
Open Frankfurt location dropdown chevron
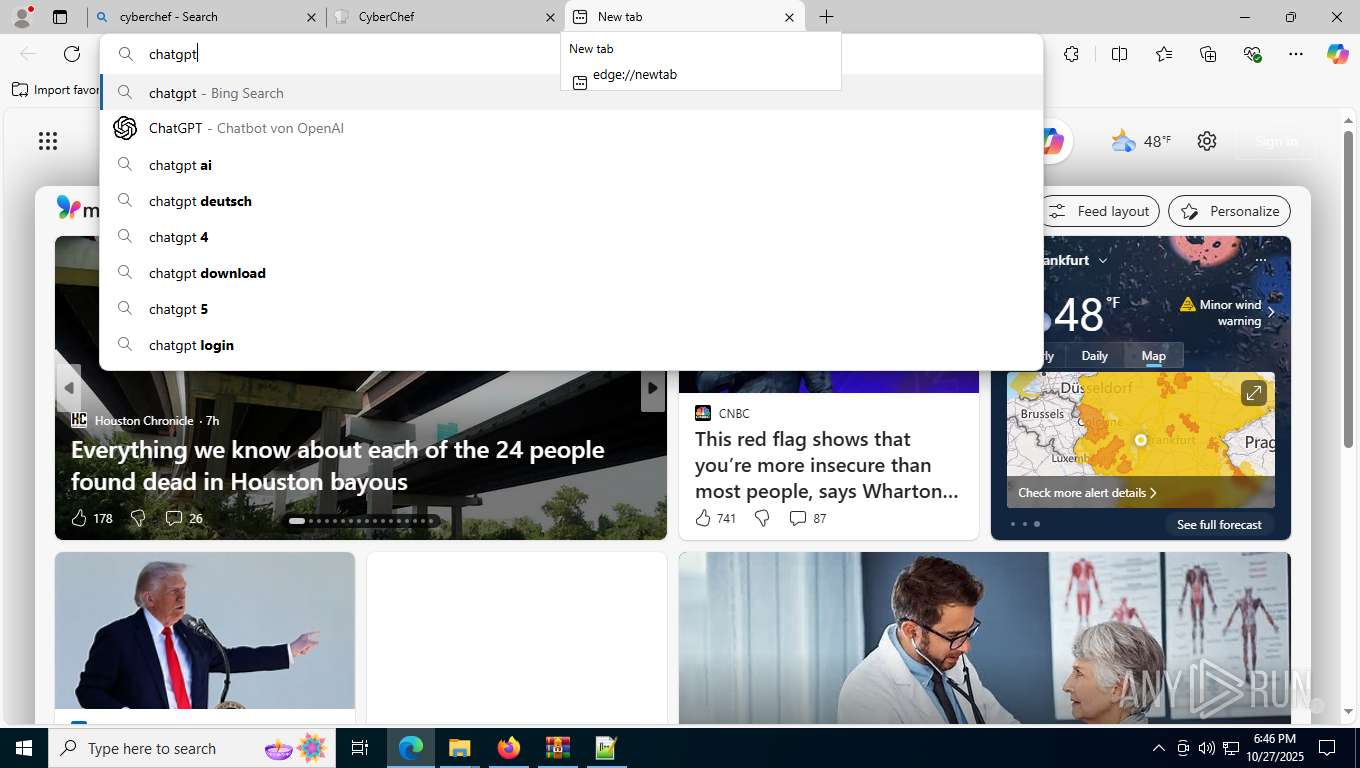coord(1103,260)
